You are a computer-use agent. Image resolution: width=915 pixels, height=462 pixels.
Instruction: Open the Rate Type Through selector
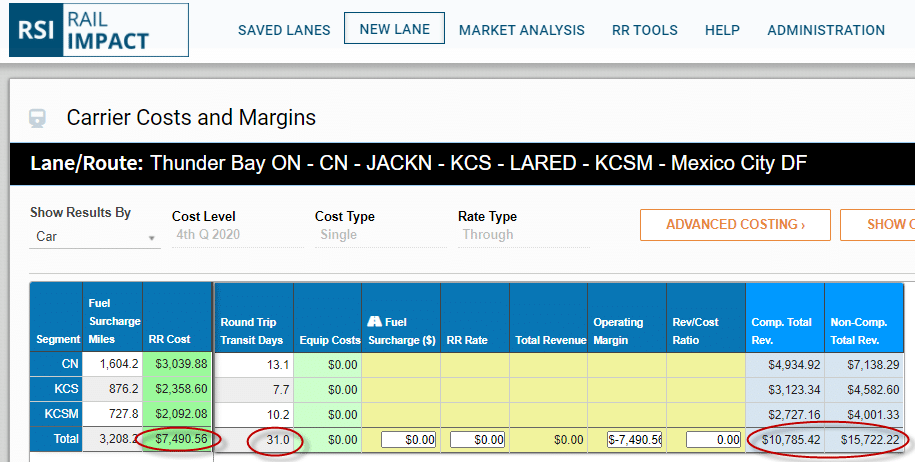tap(522, 236)
